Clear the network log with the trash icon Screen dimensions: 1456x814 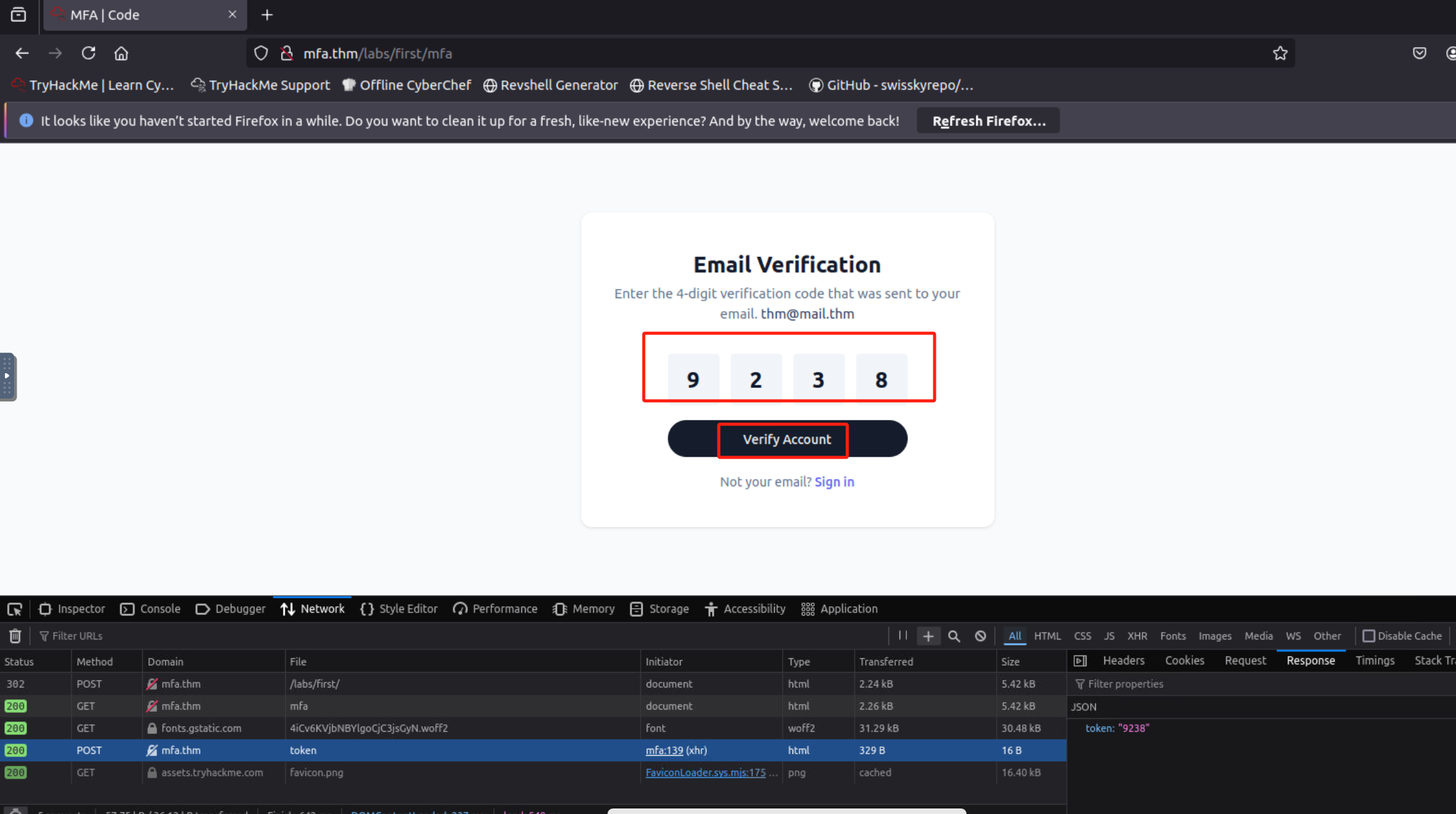point(15,636)
